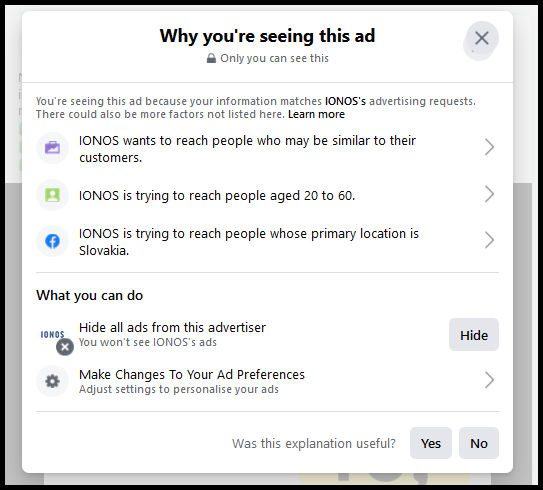The image size is (543, 490).
Task: Expand the Ad Preferences chevron arrow
Action: coord(489,380)
